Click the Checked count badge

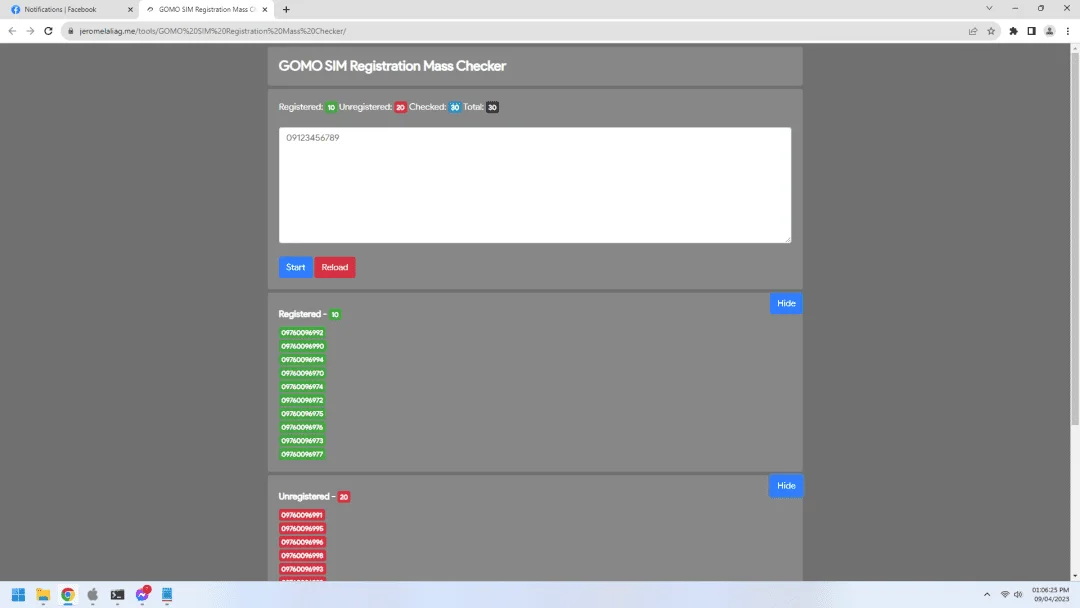tap(455, 107)
